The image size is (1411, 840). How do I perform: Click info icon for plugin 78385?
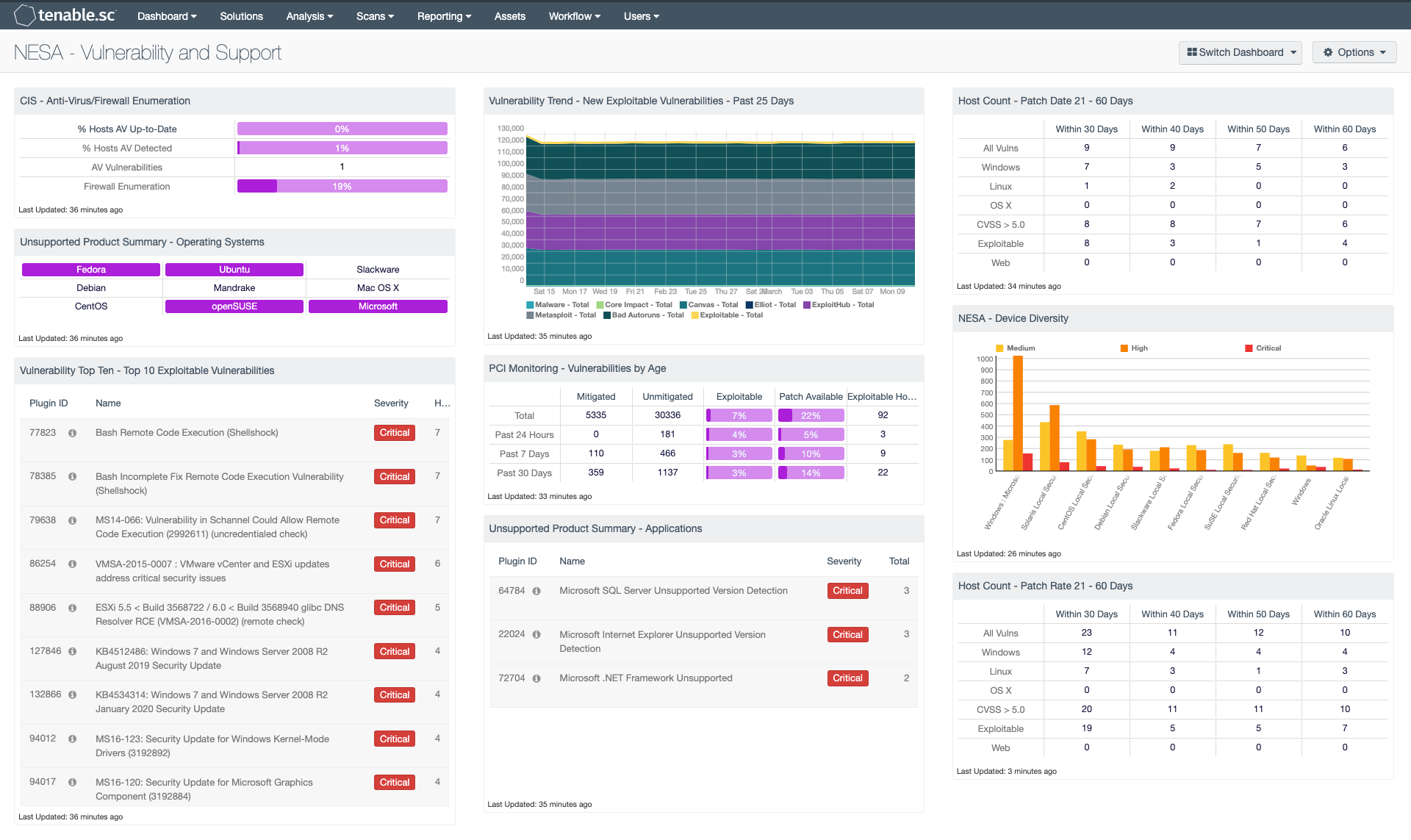click(x=73, y=476)
